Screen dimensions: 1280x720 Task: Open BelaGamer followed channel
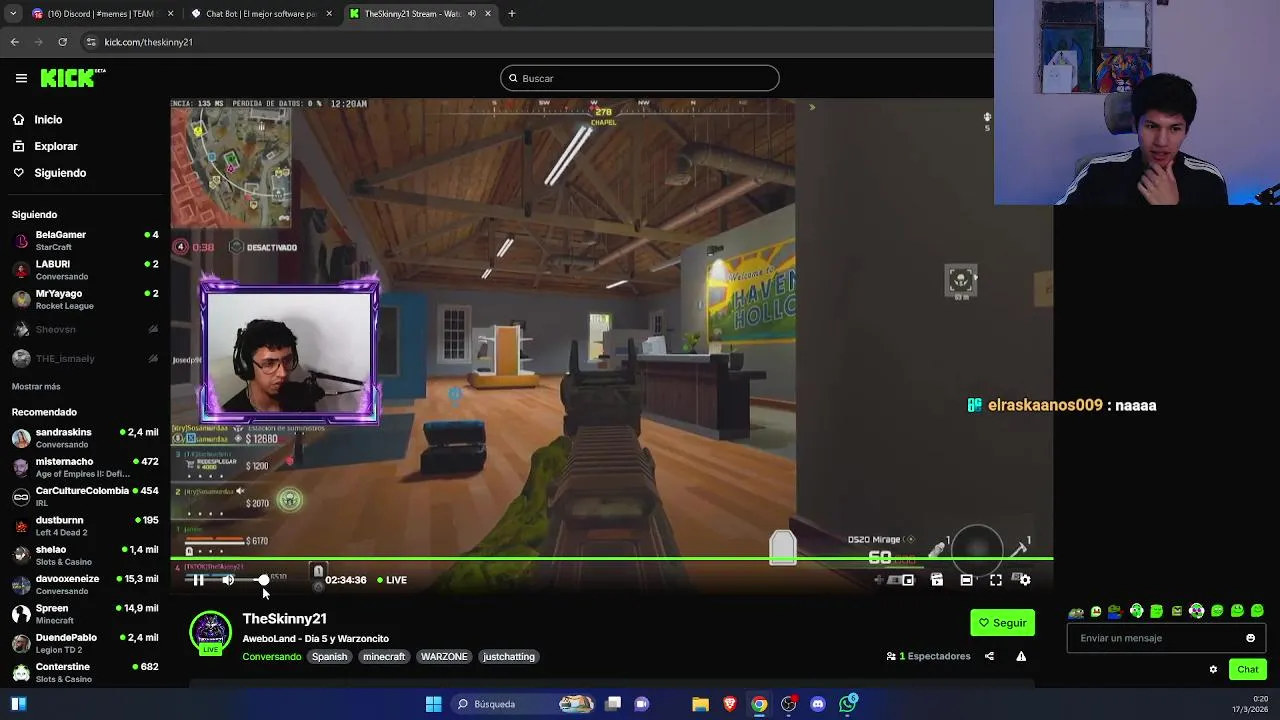click(x=85, y=240)
